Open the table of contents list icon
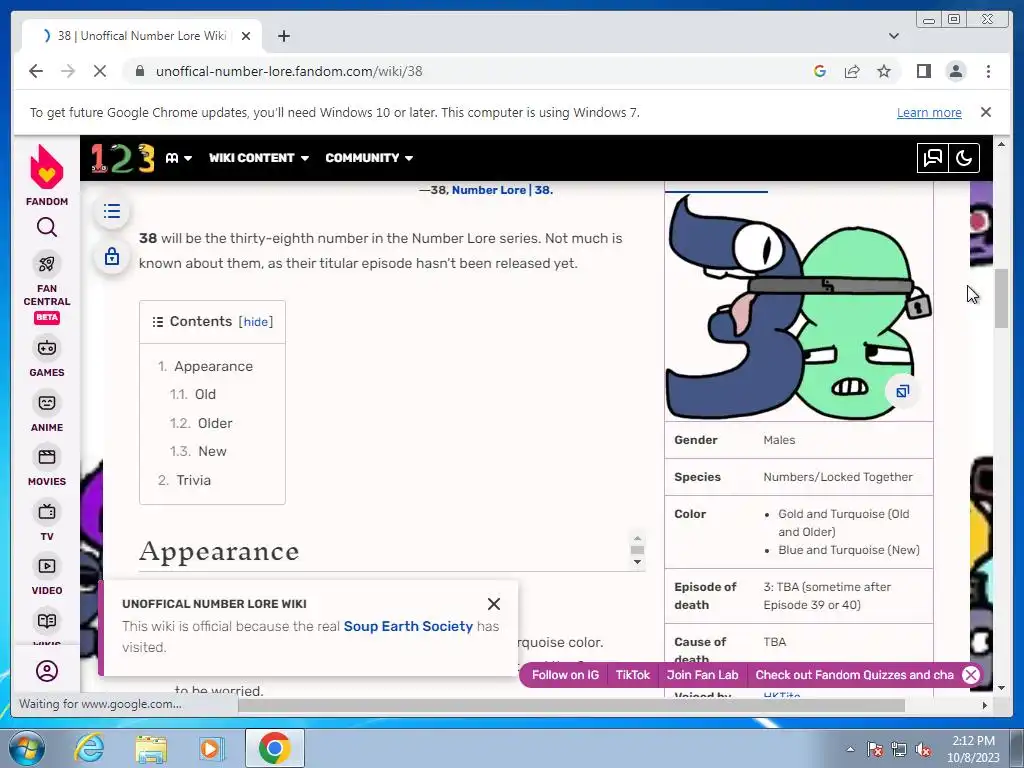Image resolution: width=1024 pixels, height=768 pixels. [x=112, y=211]
